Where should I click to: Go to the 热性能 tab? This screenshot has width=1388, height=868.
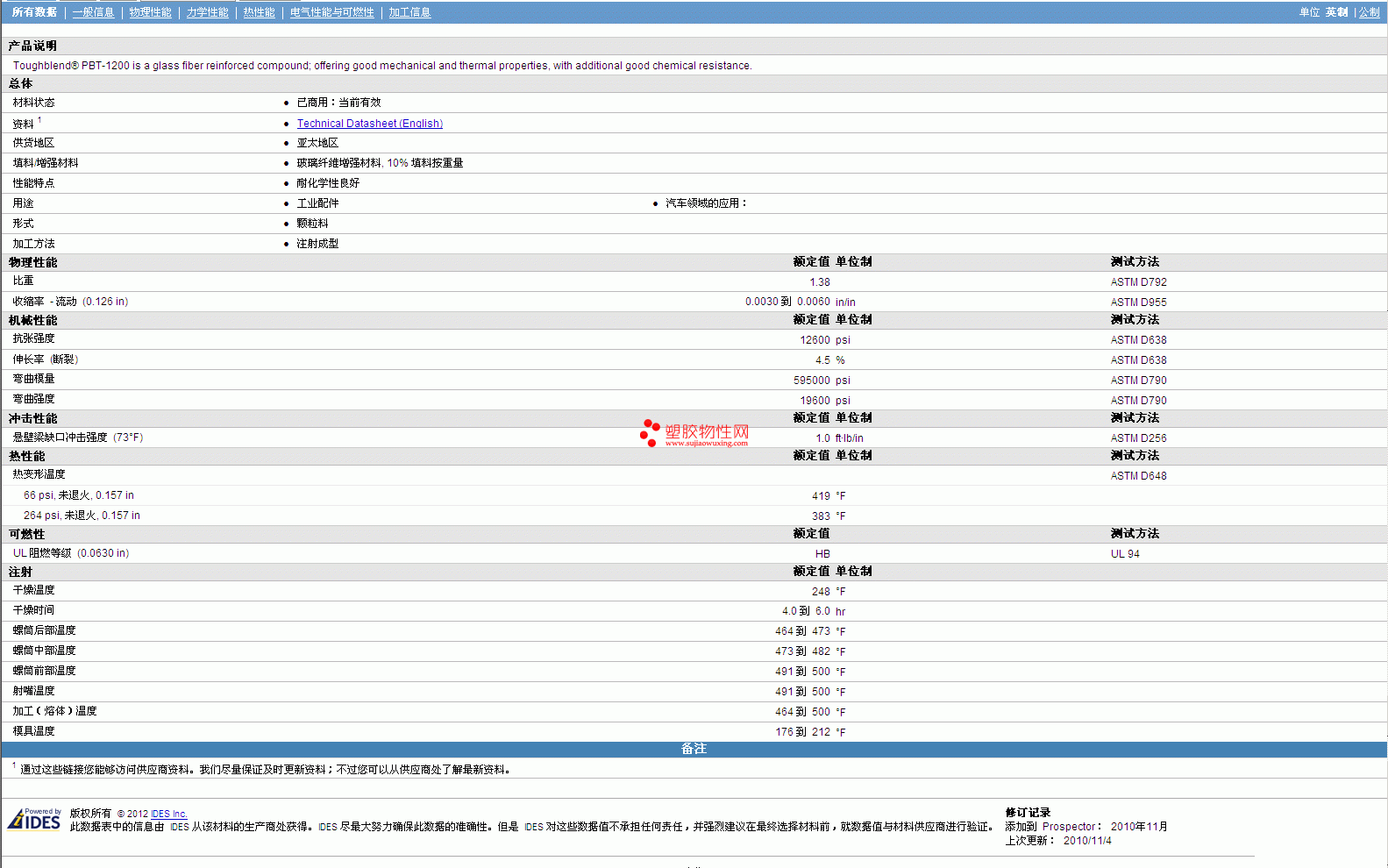tap(259, 12)
